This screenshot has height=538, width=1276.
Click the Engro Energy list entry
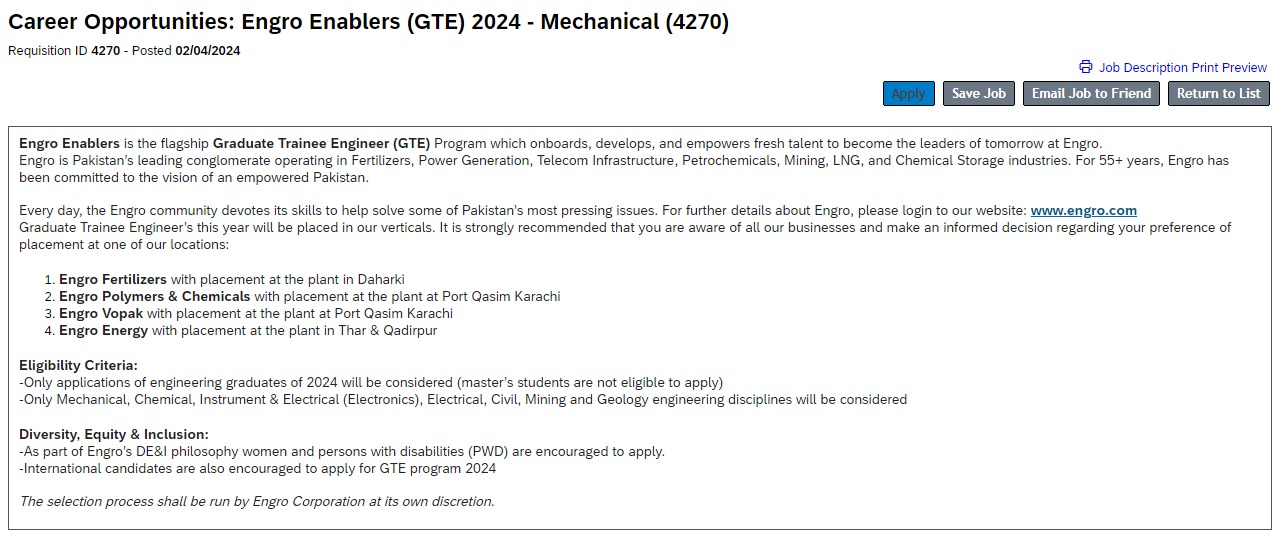(103, 330)
